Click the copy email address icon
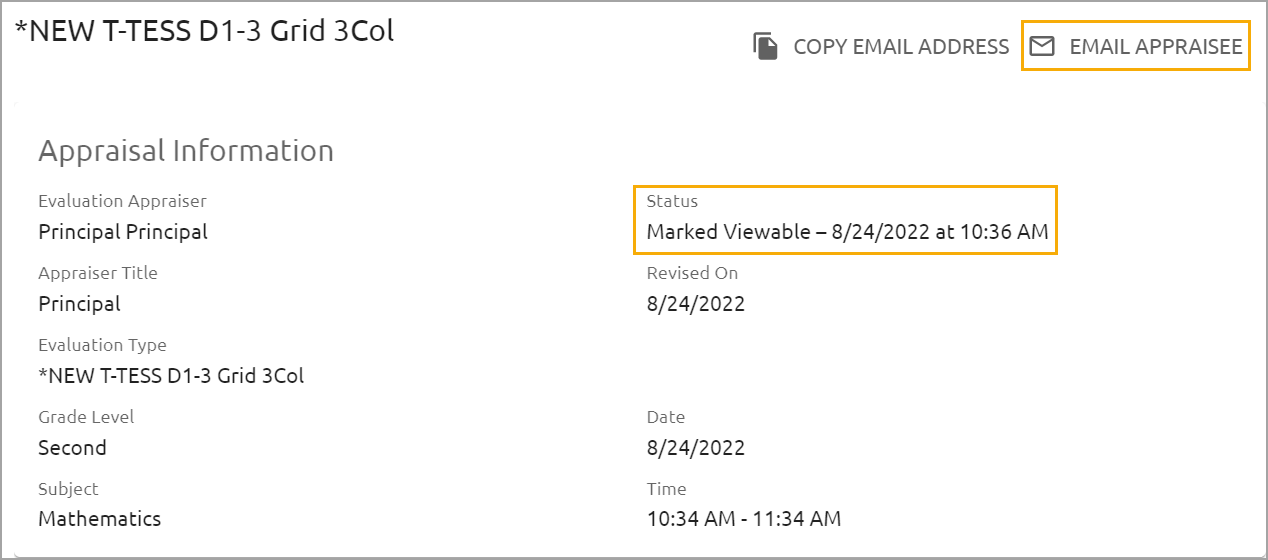The width and height of the screenshot is (1268, 560). coord(766,47)
